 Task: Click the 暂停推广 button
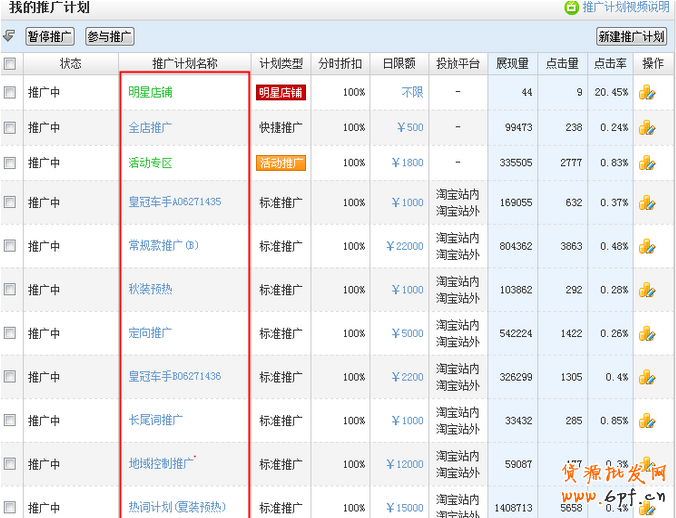point(50,37)
